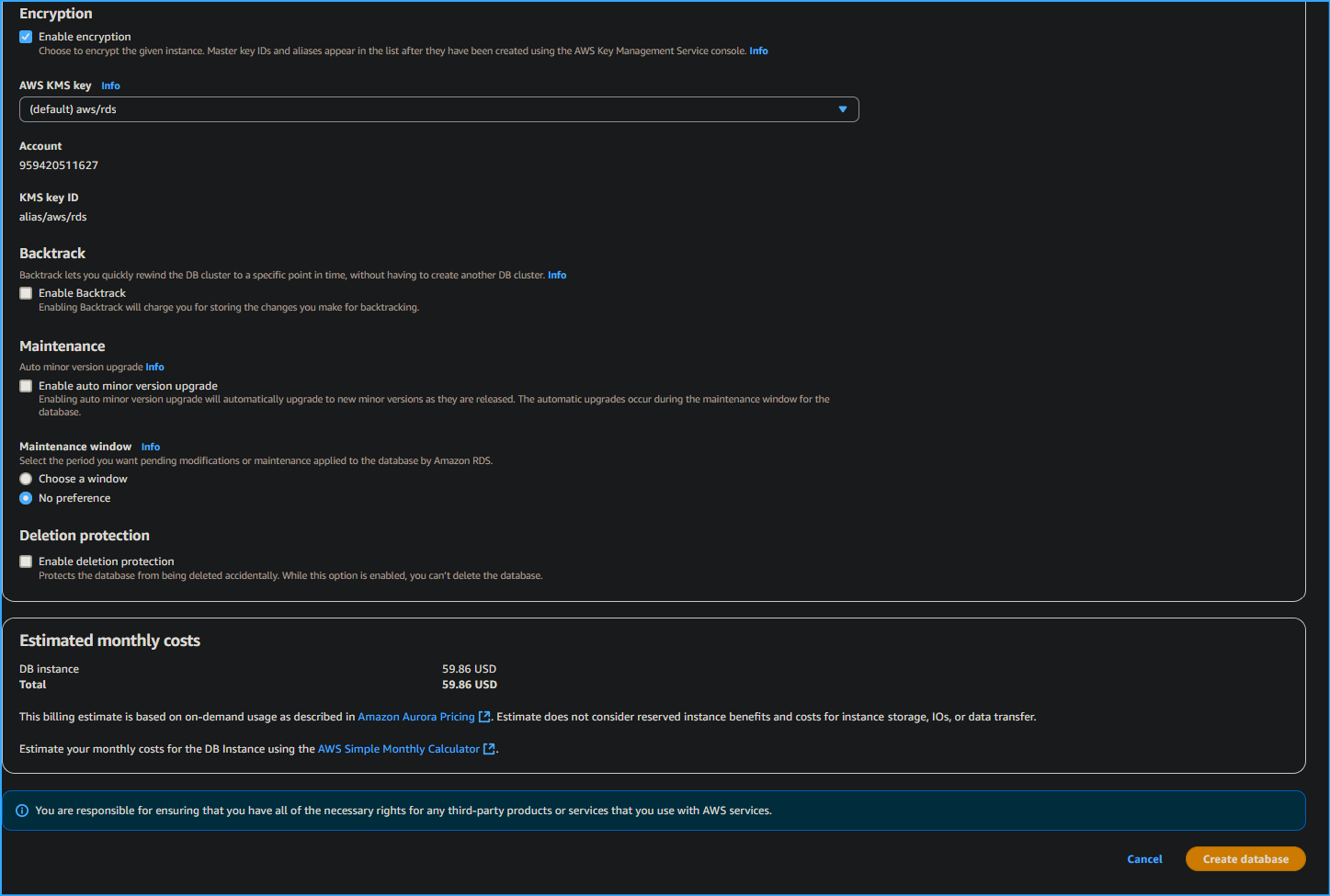The width and height of the screenshot is (1330, 896).
Task: Open Info next to Maintenance window heading
Action: [150, 447]
